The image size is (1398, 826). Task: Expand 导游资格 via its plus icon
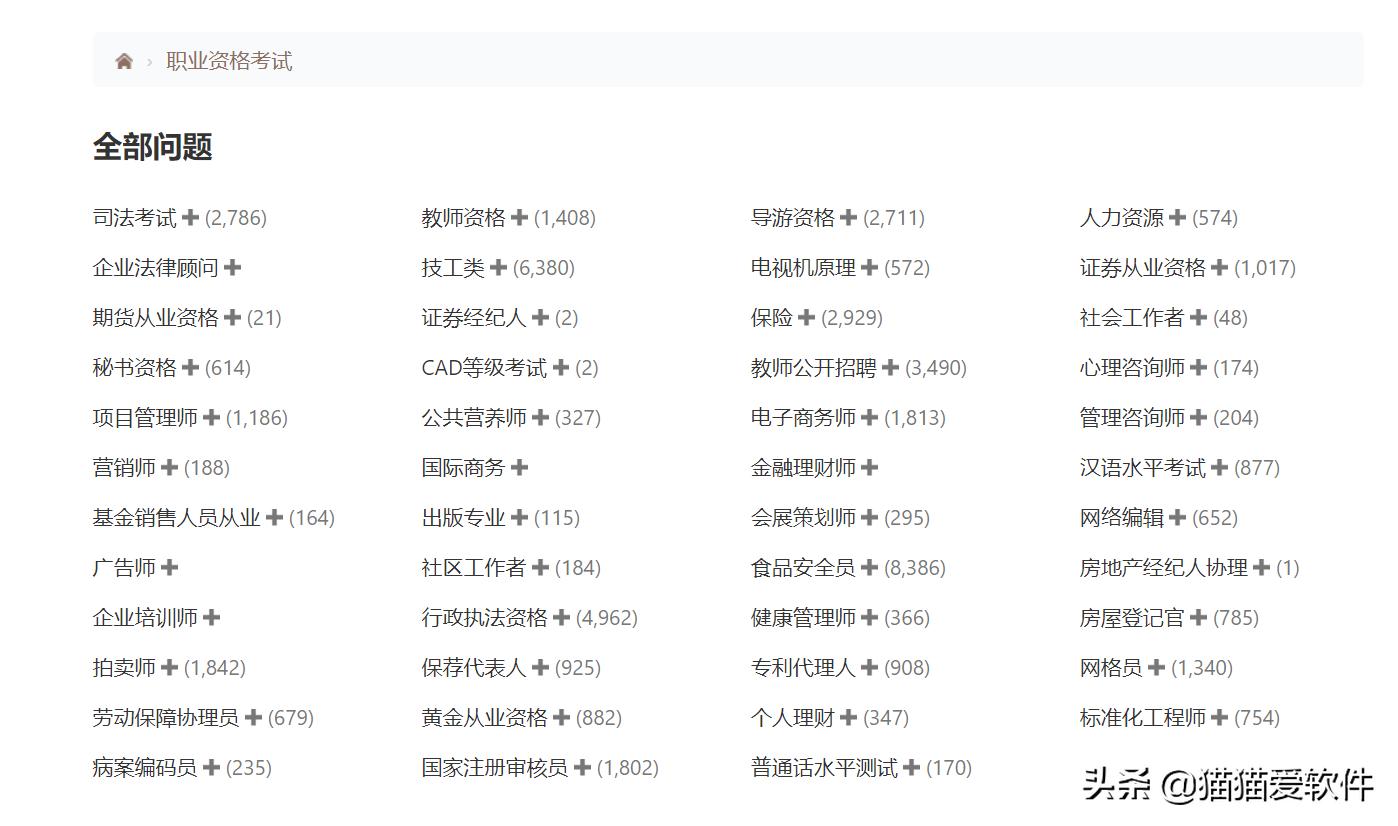pos(847,217)
